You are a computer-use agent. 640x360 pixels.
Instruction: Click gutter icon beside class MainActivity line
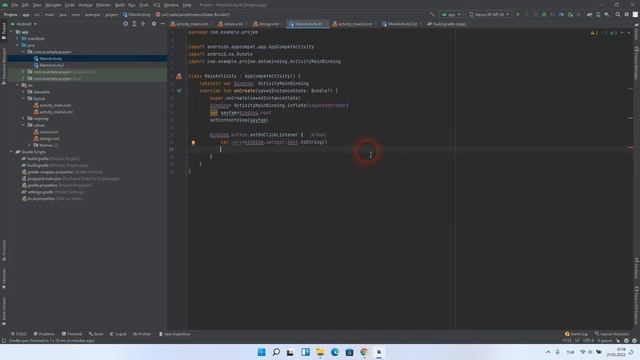coord(179,76)
